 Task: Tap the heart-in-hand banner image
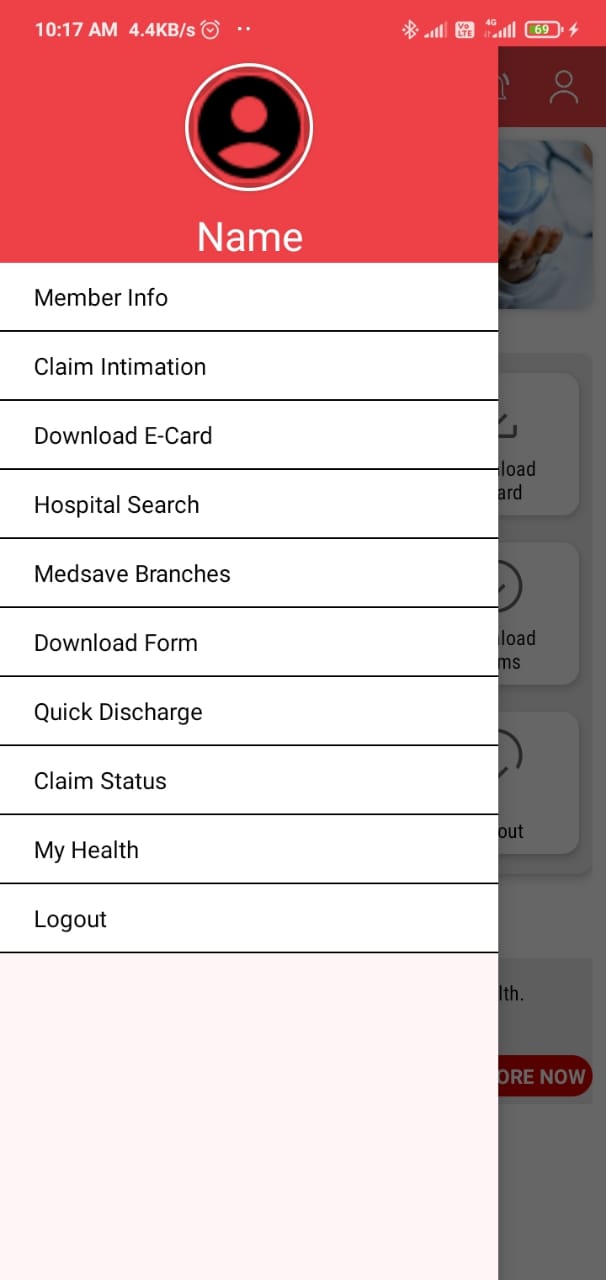click(x=545, y=225)
